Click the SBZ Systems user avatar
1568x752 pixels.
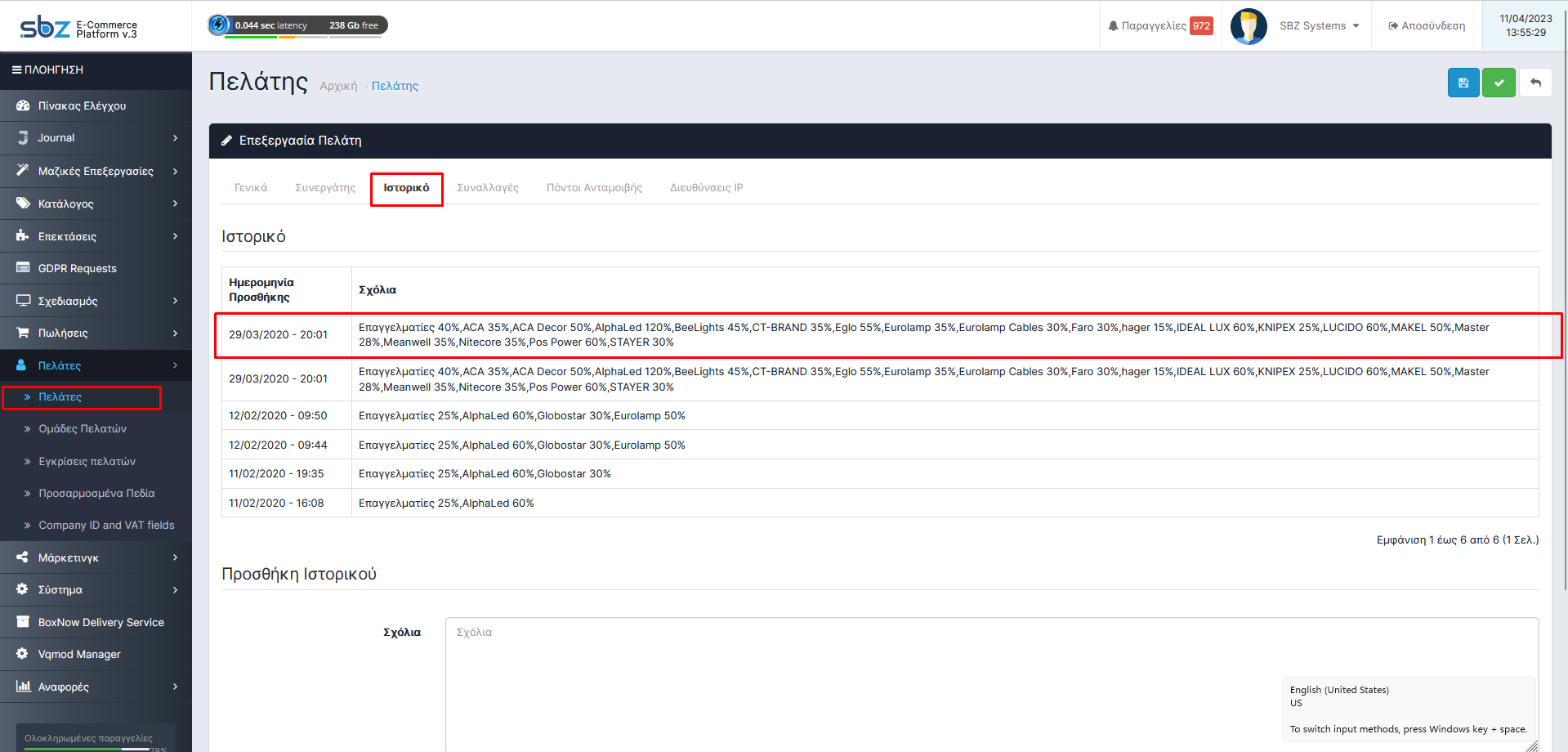(x=1248, y=26)
